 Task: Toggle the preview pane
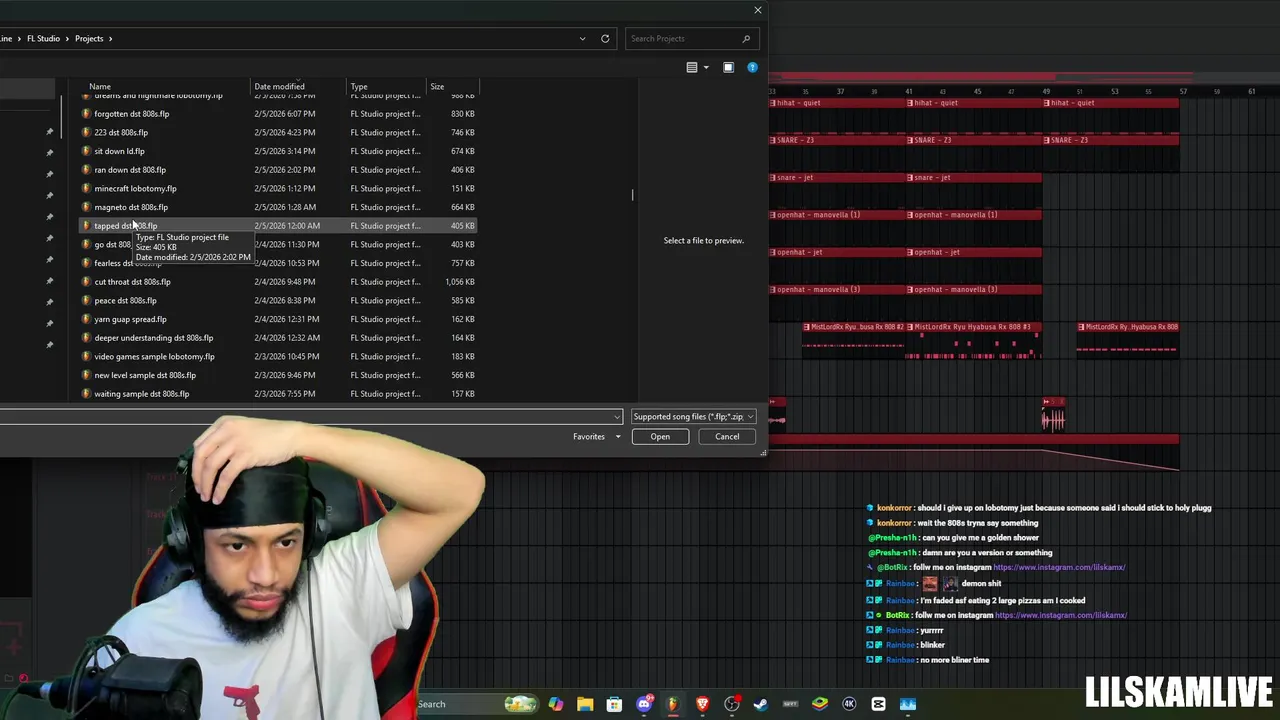(728, 67)
